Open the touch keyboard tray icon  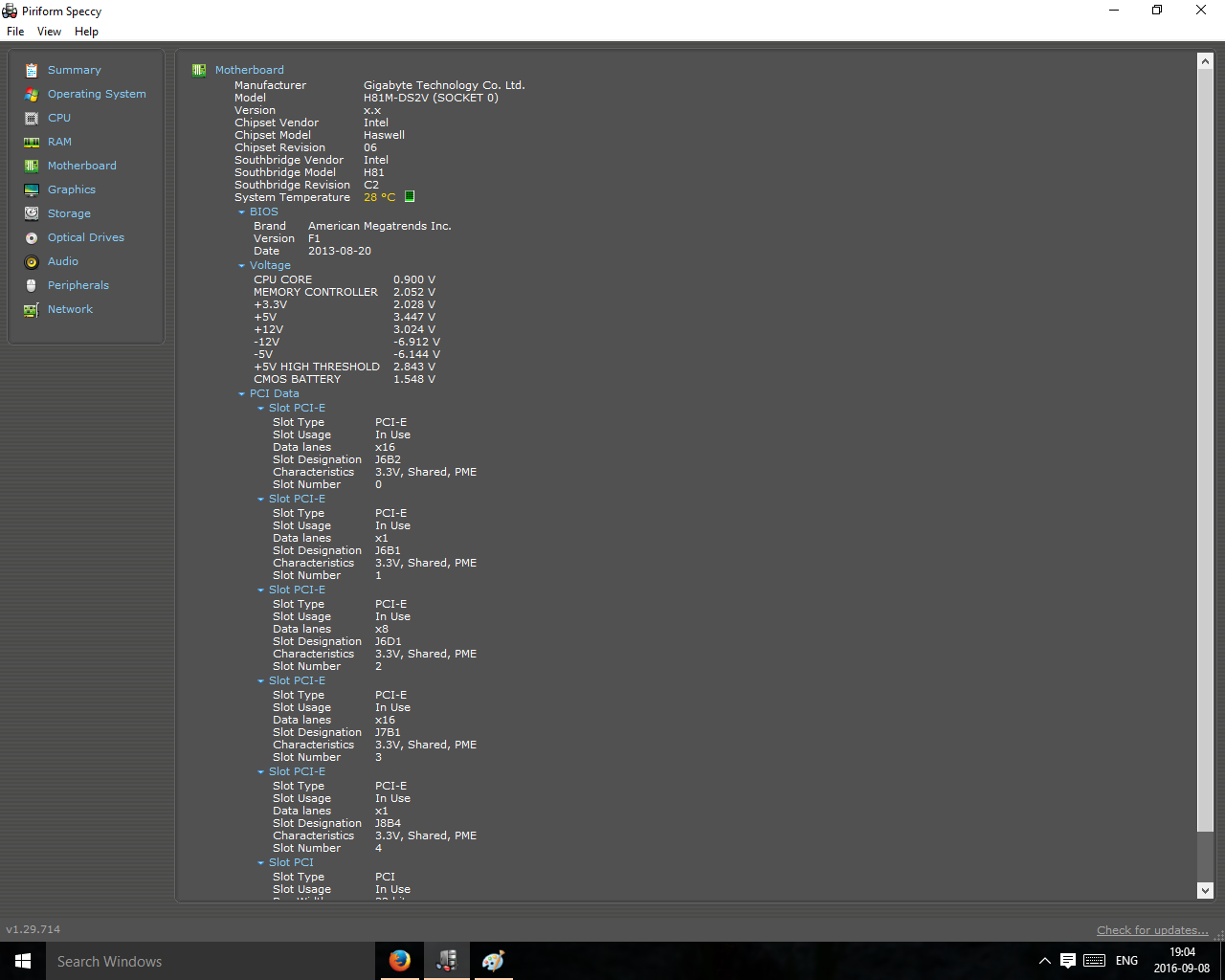(1095, 961)
